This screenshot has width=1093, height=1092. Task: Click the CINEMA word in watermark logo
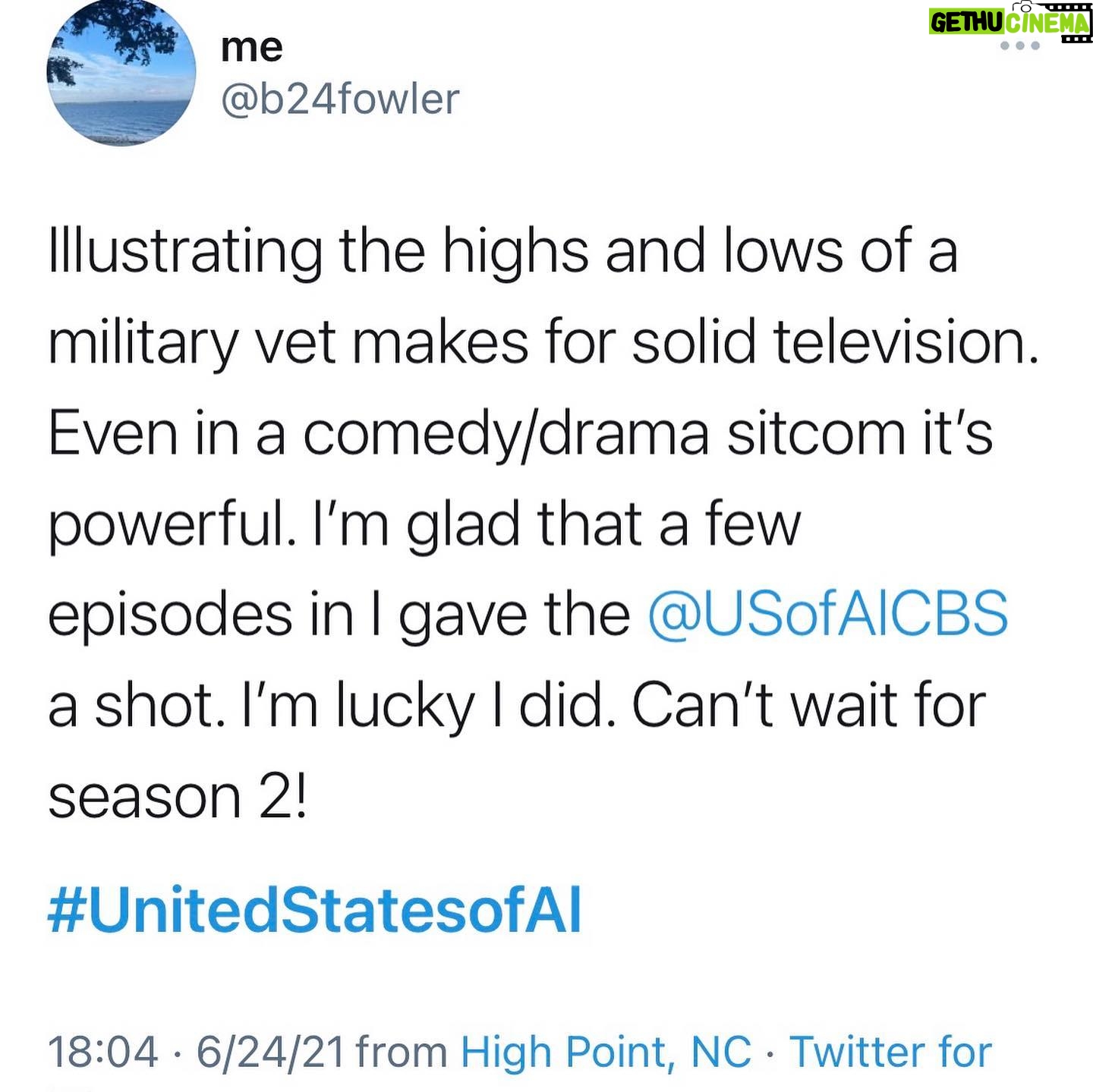pos(1047,24)
